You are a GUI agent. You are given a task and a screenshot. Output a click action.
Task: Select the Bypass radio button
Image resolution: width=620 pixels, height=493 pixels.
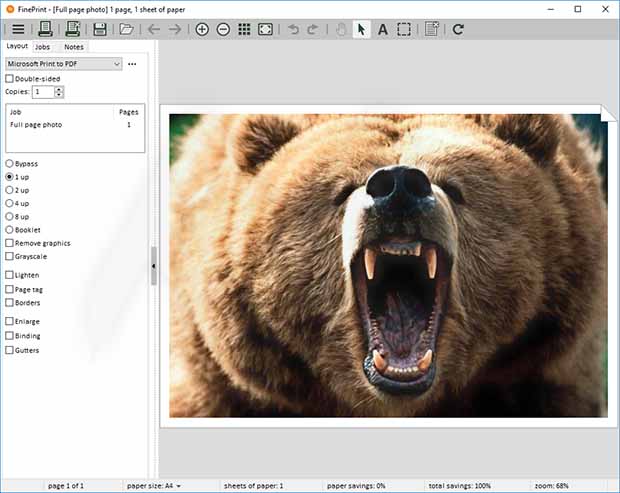point(9,163)
